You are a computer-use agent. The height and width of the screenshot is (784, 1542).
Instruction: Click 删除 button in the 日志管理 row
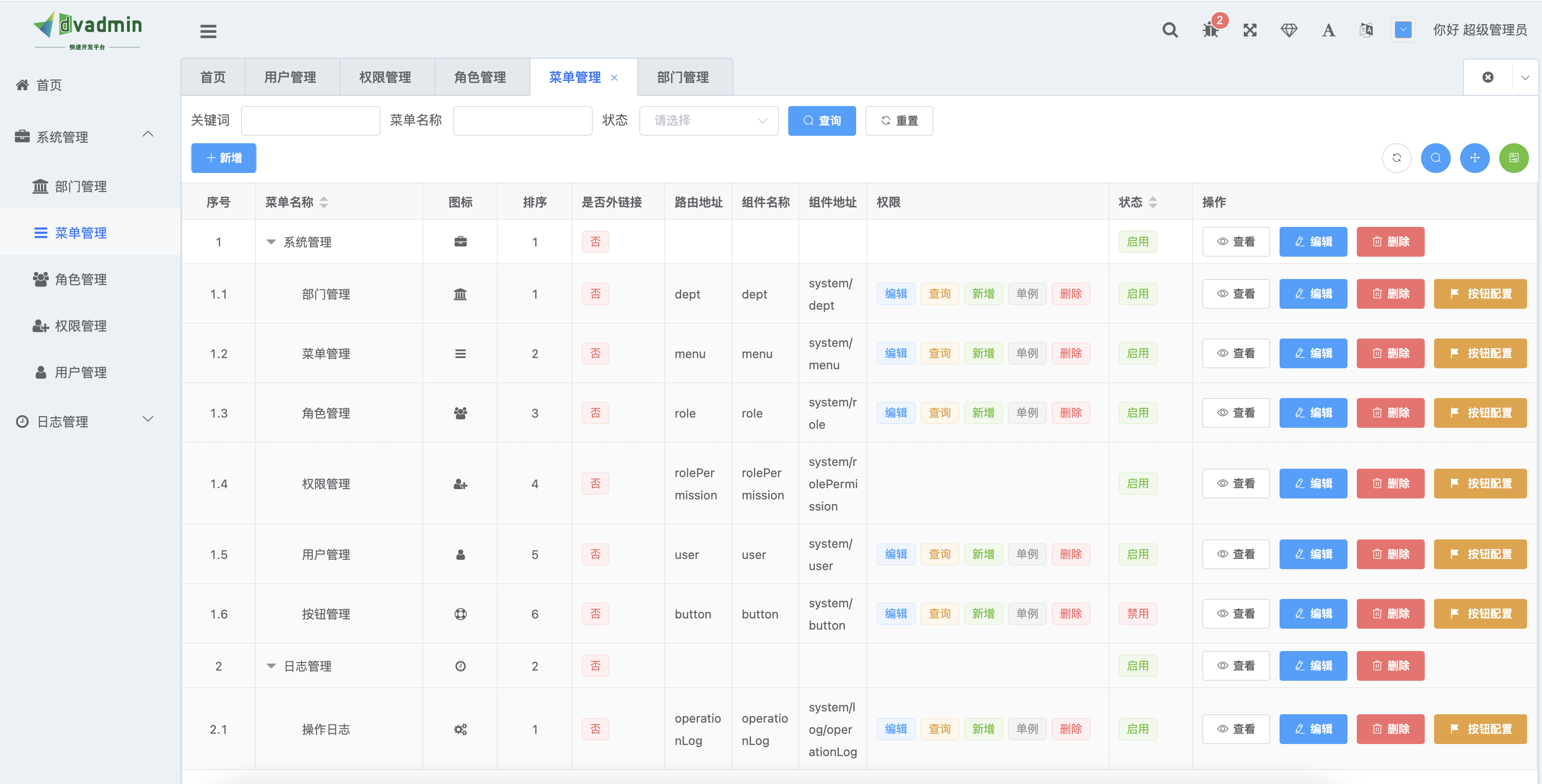[x=1391, y=665]
